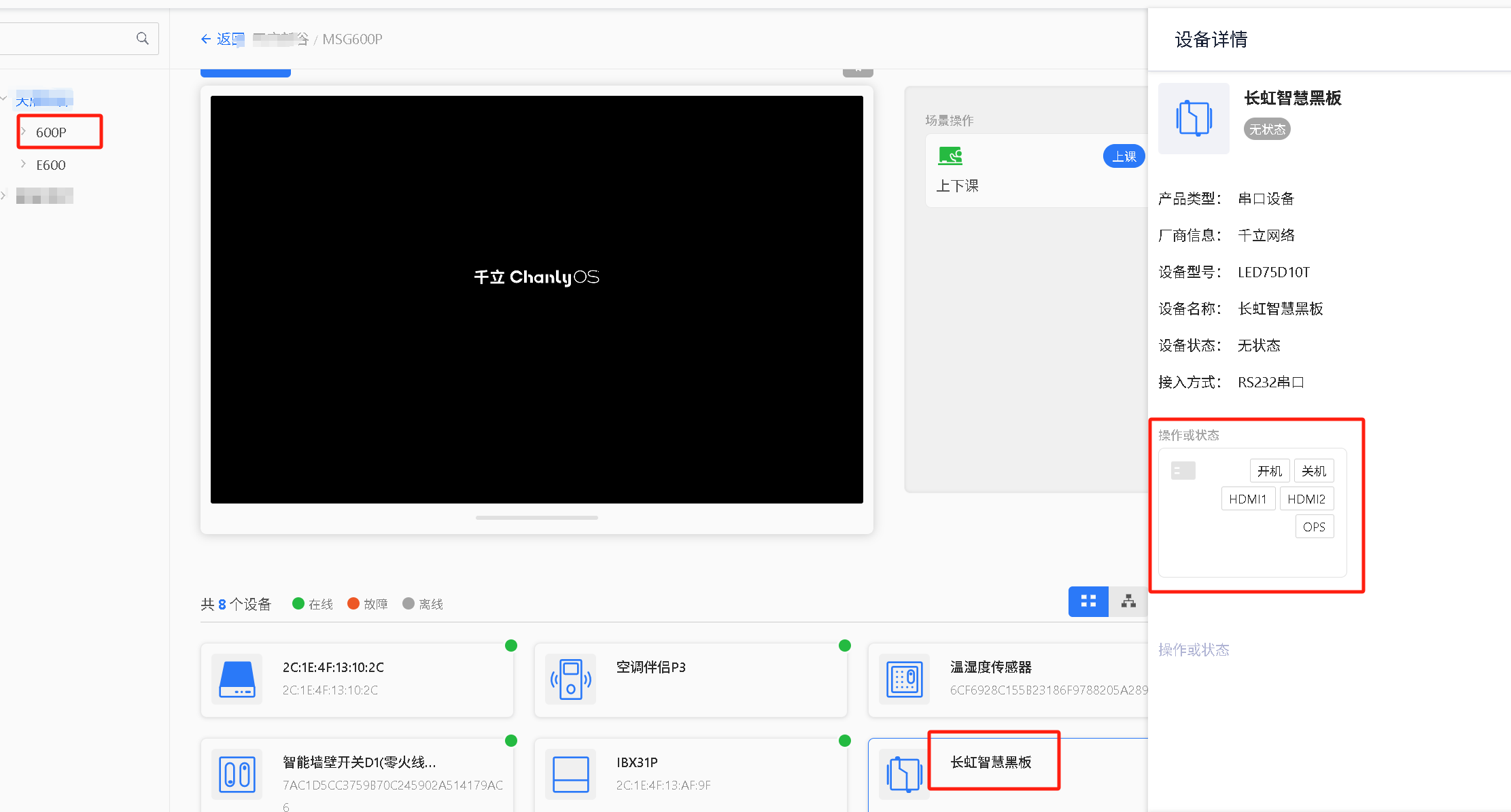Click the 长虹智慧黑板 card icon
Screen dimensions: 1511x812
pos(905,775)
